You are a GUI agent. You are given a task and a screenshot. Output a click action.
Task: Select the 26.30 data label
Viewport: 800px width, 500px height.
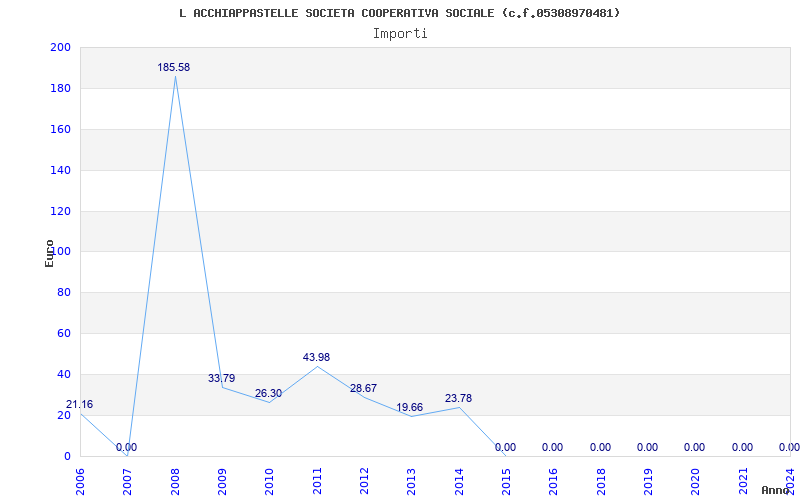[x=268, y=394]
